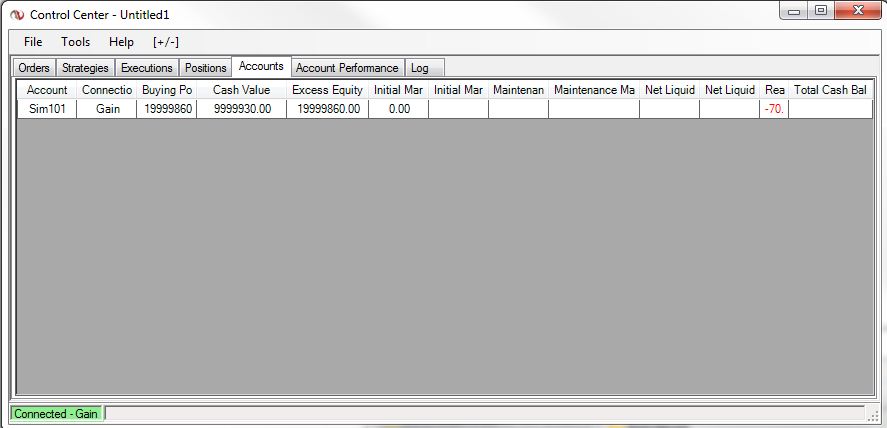This screenshot has height=428, width=887.
Task: Click the Total Cash Bal column header
Action: tap(830, 90)
